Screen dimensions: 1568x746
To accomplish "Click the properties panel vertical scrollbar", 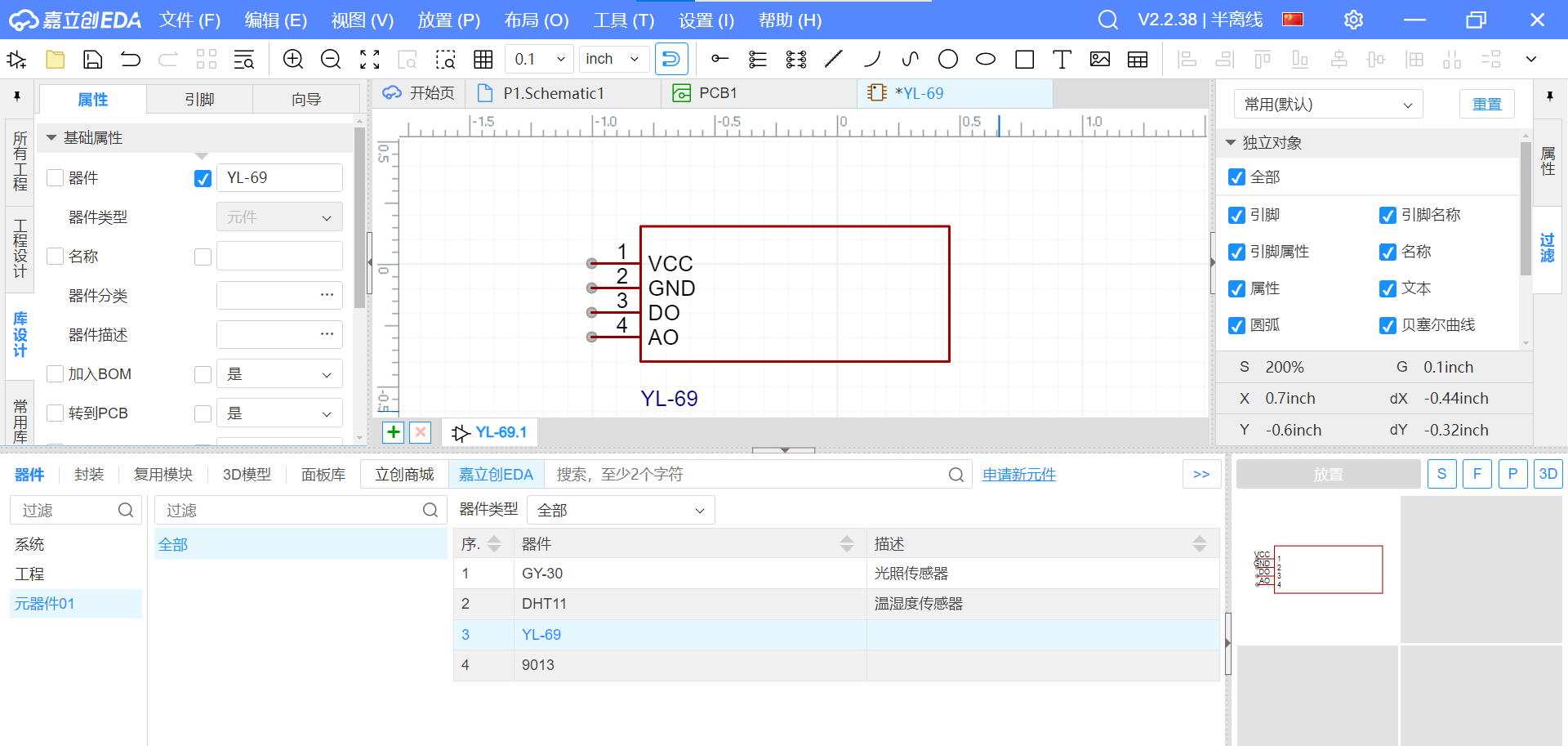I will [x=359, y=217].
